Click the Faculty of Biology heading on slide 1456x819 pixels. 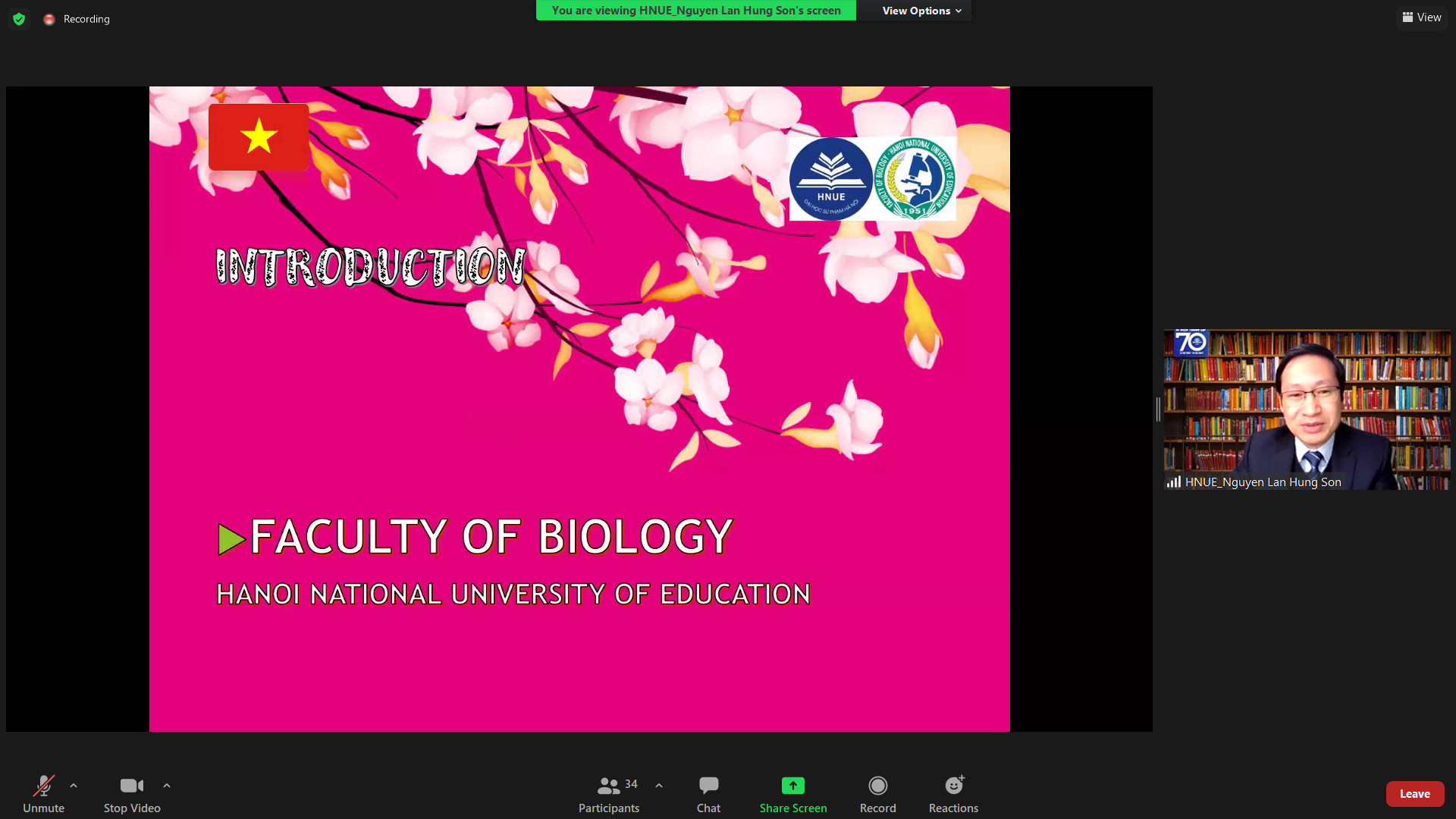tap(491, 537)
